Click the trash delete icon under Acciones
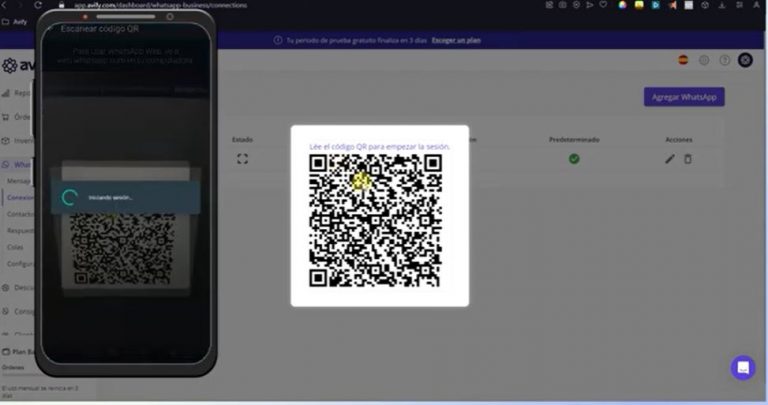Image resolution: width=768 pixels, height=405 pixels. click(688, 159)
